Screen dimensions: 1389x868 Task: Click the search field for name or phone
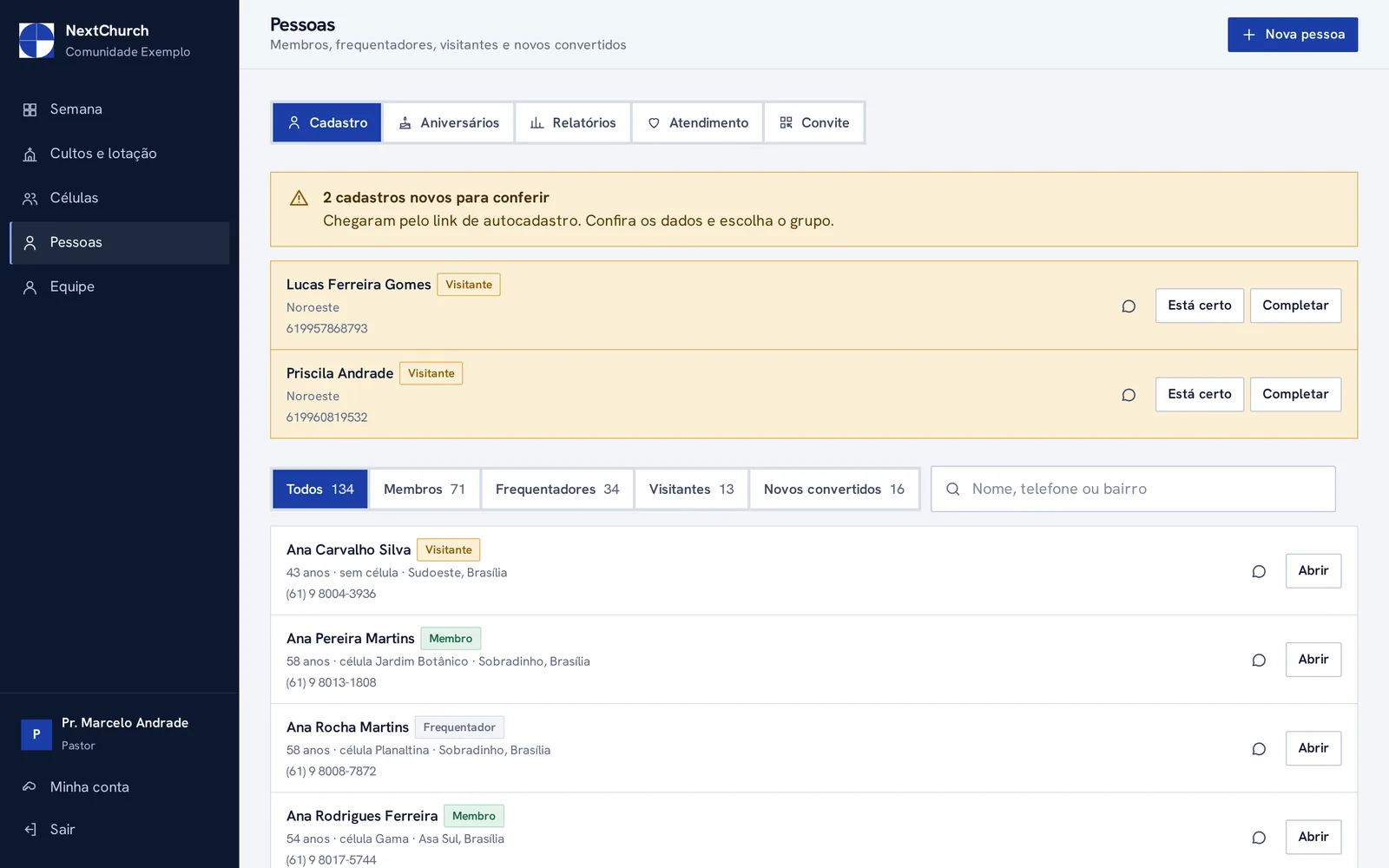1133,489
